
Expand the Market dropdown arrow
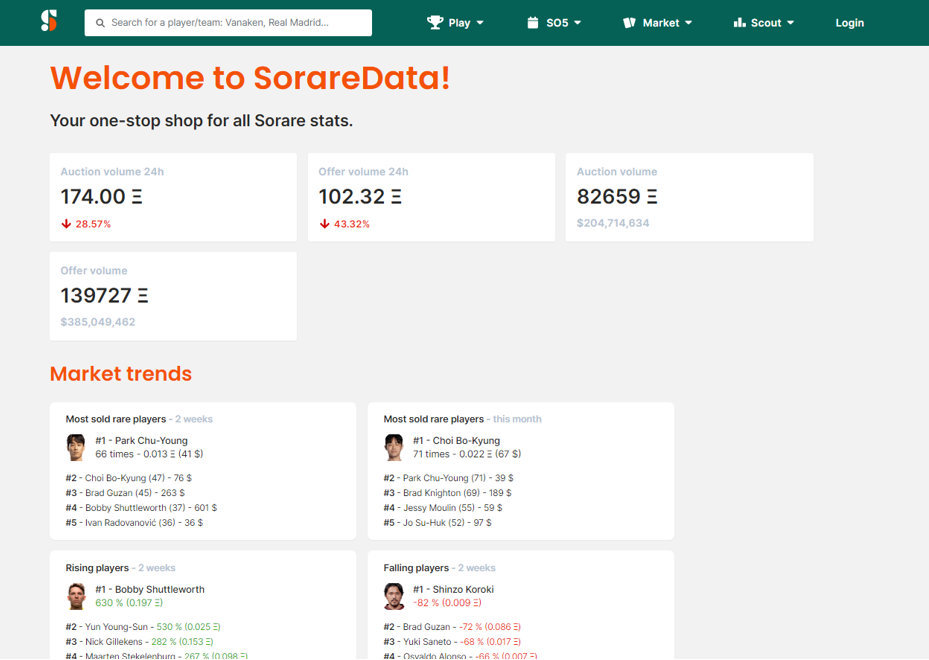pyautogui.click(x=688, y=23)
